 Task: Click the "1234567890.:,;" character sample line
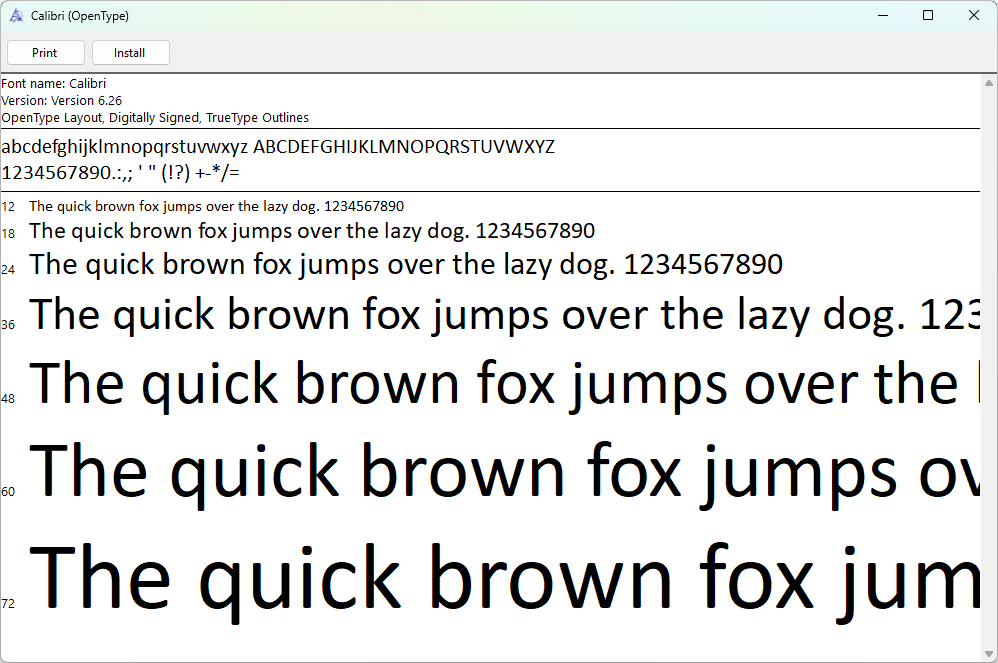tap(120, 173)
